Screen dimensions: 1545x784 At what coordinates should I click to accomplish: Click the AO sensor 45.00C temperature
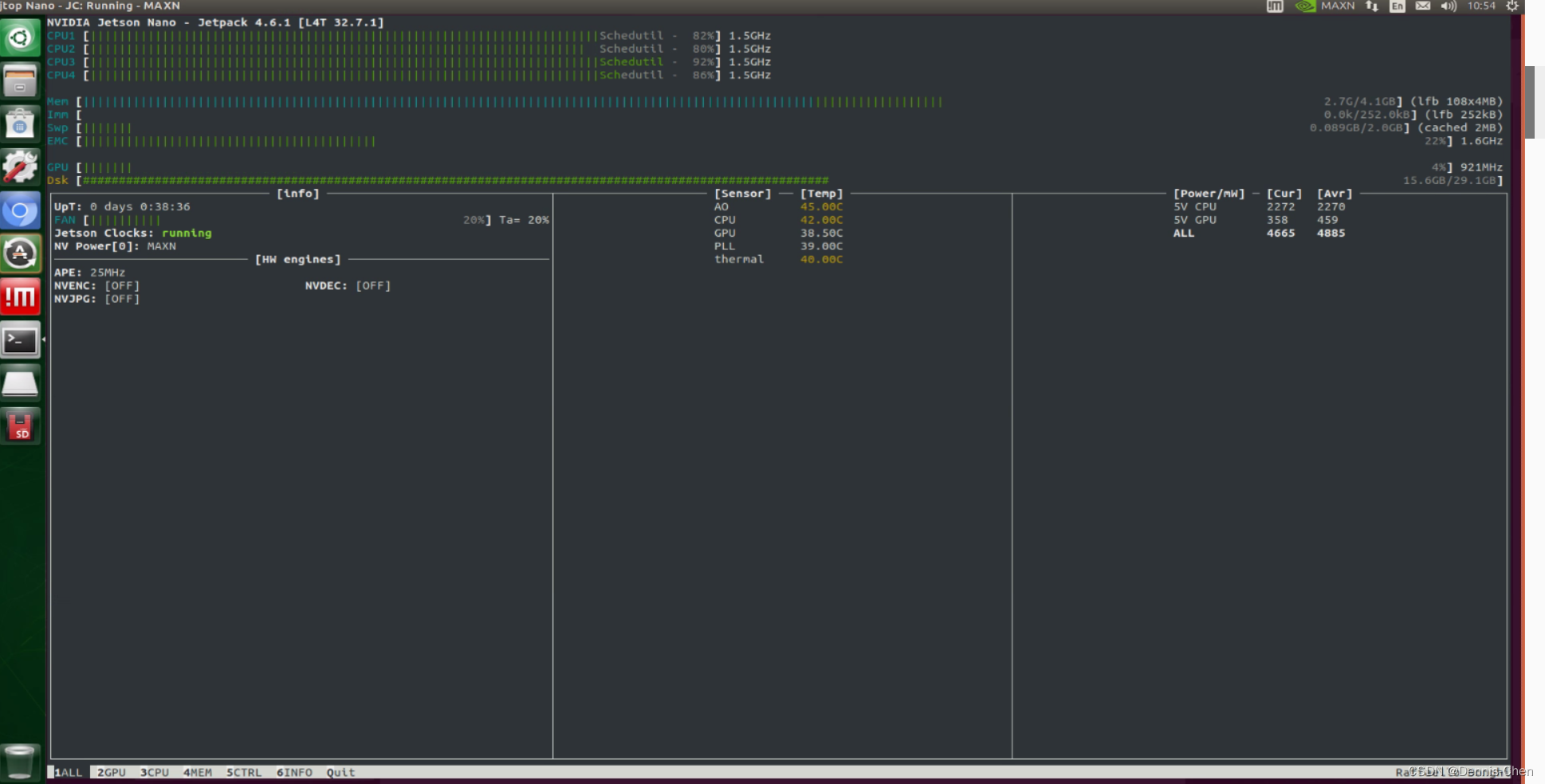click(821, 206)
